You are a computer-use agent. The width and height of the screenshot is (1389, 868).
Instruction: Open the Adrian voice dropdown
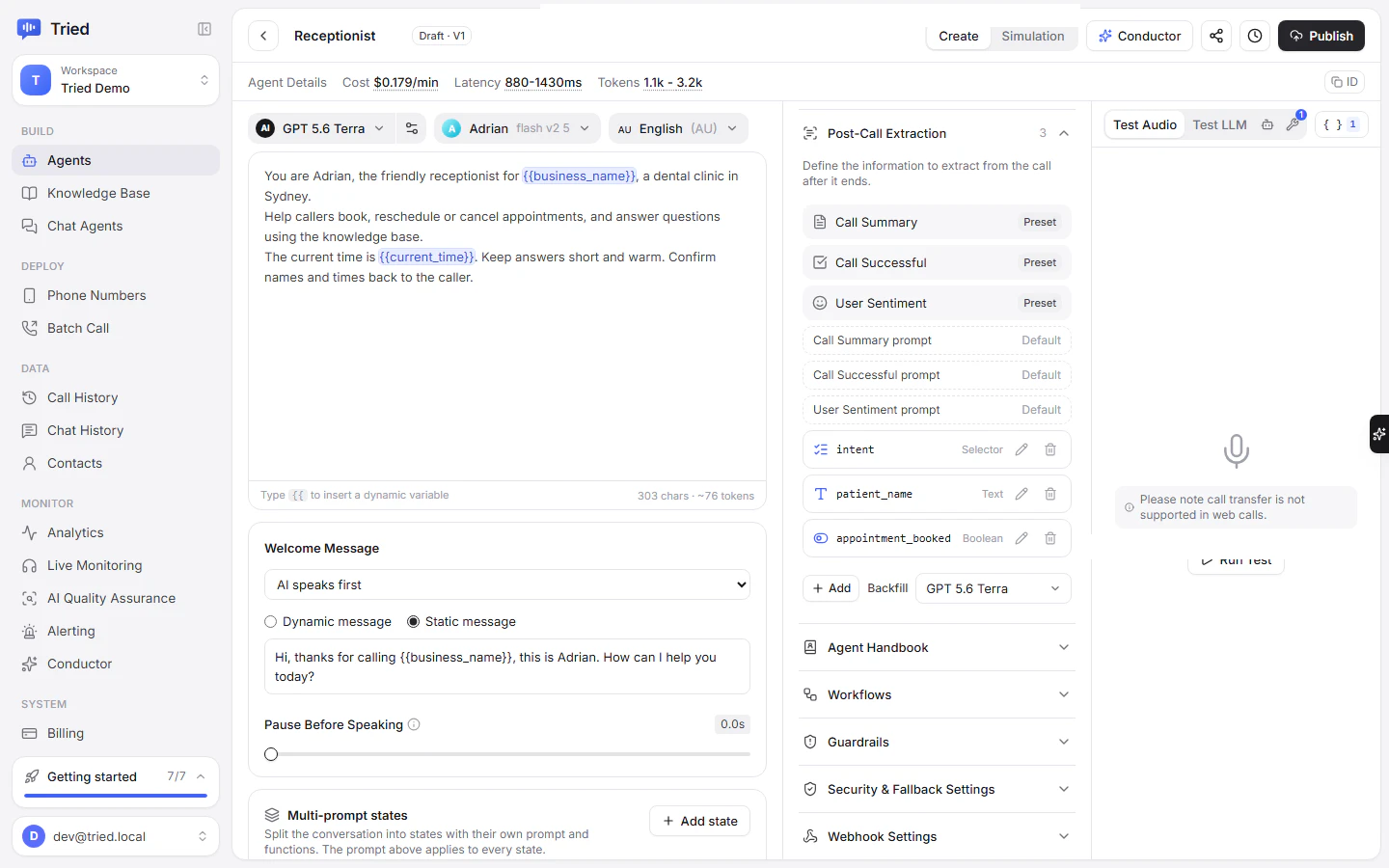pos(517,128)
